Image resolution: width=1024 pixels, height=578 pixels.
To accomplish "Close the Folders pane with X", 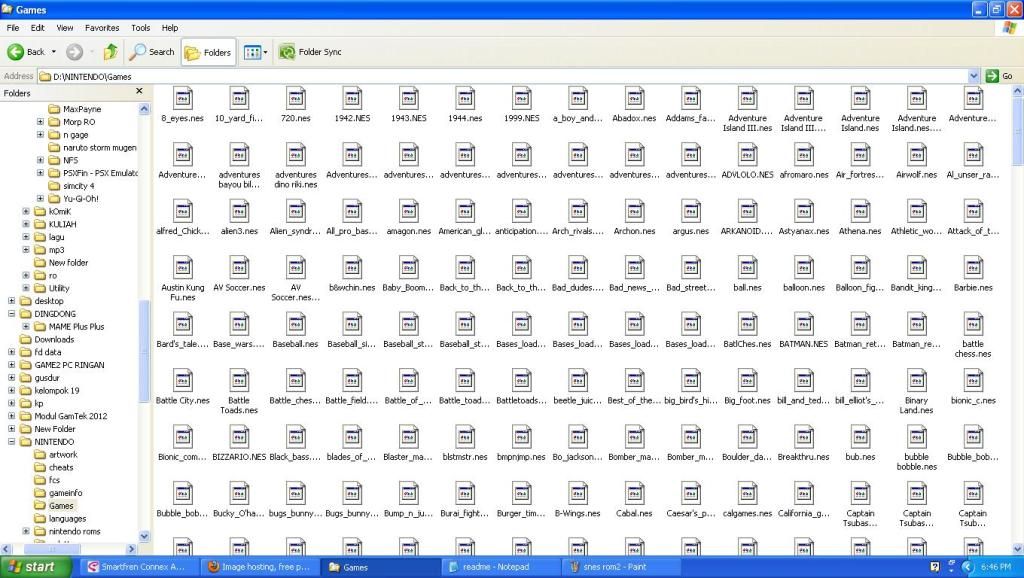I will coord(139,91).
